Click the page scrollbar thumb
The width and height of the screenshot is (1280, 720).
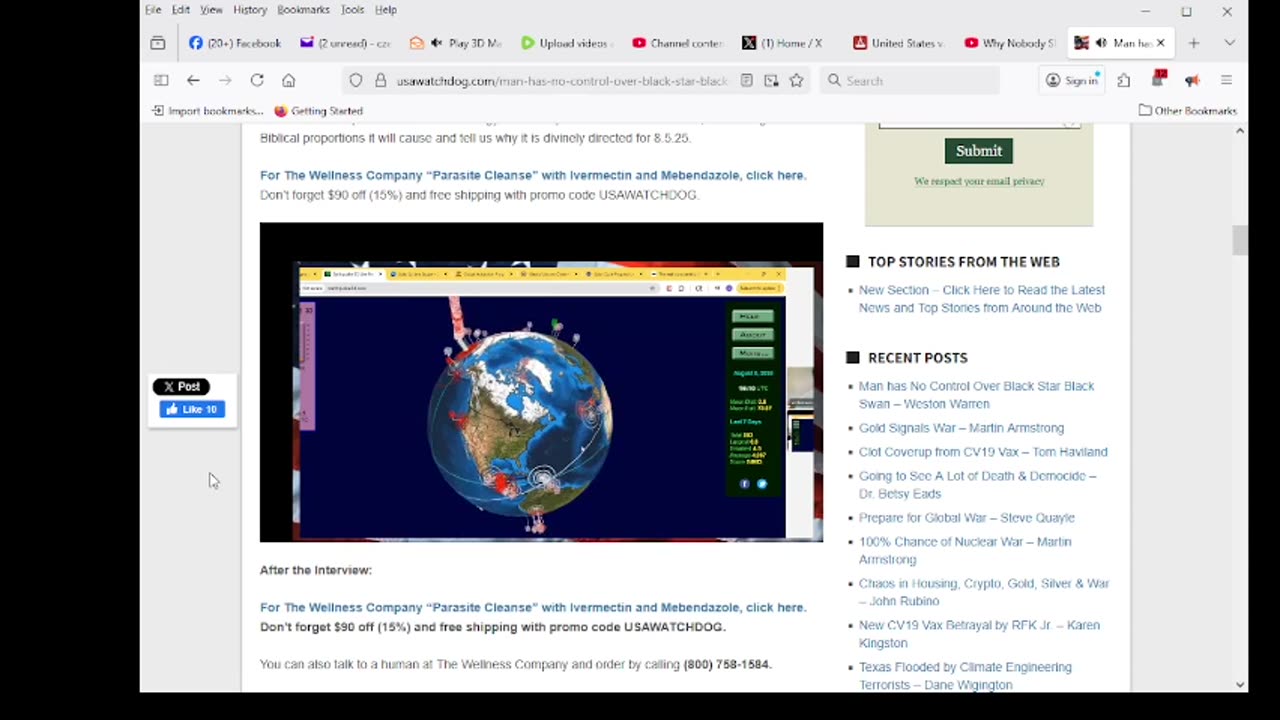(1240, 241)
